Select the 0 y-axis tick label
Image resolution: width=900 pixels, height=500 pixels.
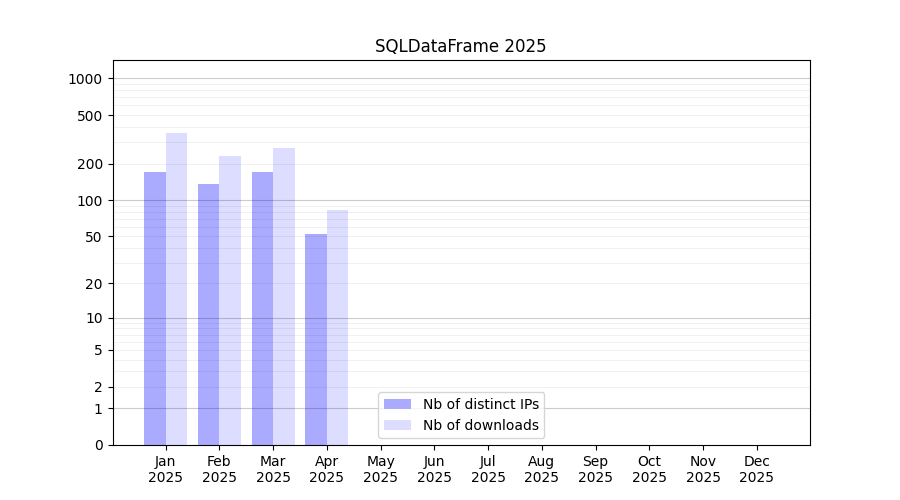98,445
